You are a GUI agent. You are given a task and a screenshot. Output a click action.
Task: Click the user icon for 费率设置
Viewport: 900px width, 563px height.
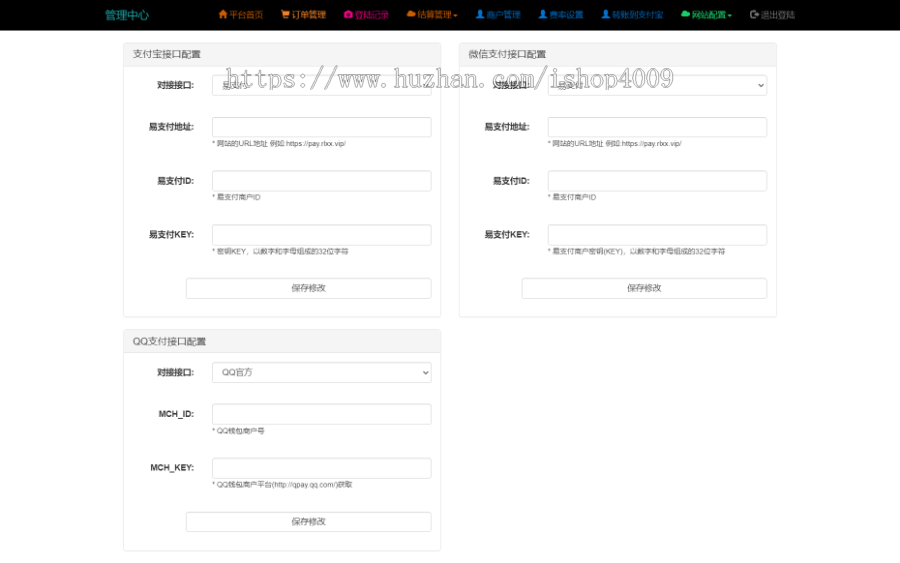(542, 14)
